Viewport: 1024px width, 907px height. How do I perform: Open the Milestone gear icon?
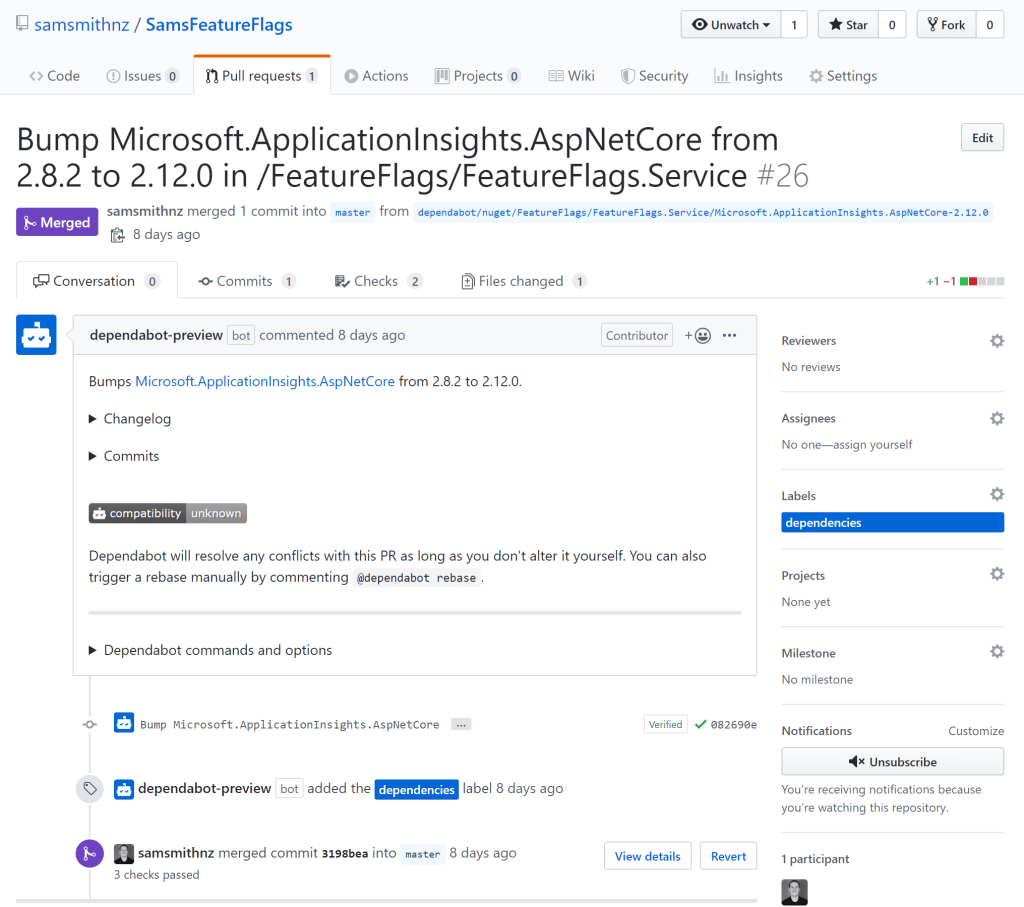click(996, 651)
